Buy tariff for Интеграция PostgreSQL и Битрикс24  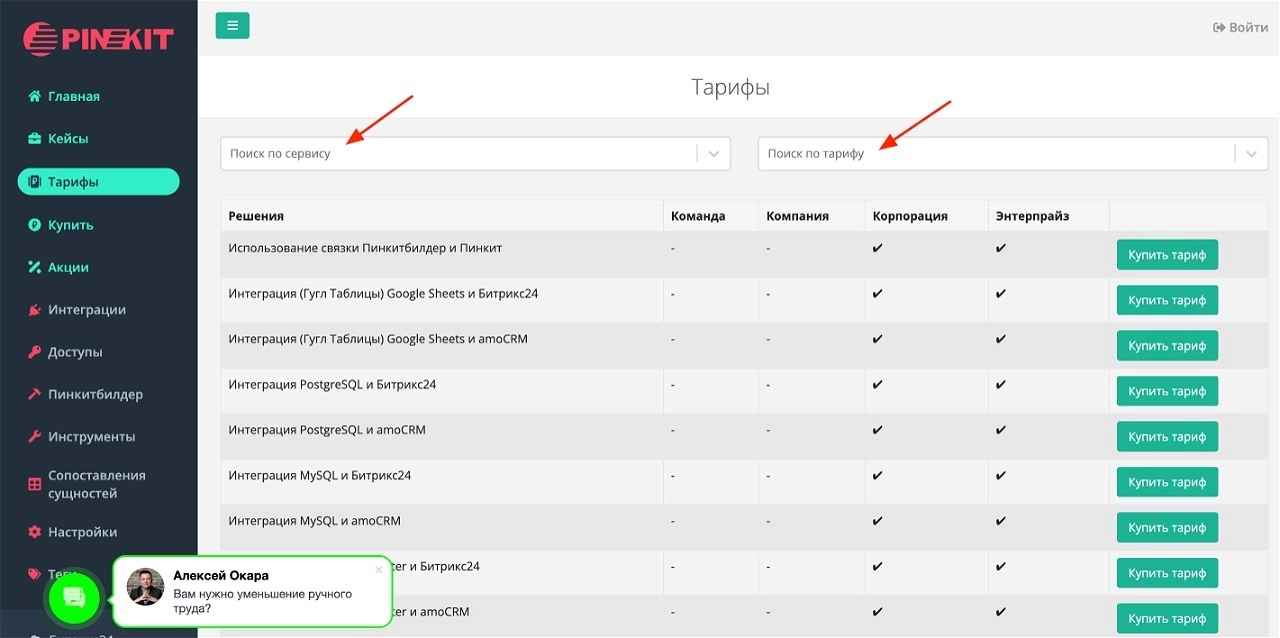click(x=1167, y=391)
